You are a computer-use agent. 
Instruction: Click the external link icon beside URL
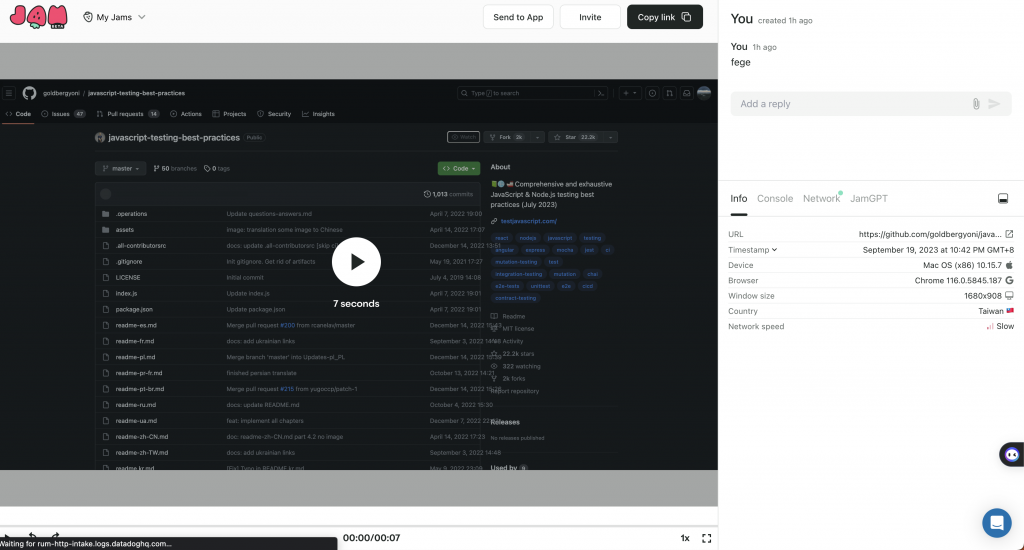(x=1009, y=234)
